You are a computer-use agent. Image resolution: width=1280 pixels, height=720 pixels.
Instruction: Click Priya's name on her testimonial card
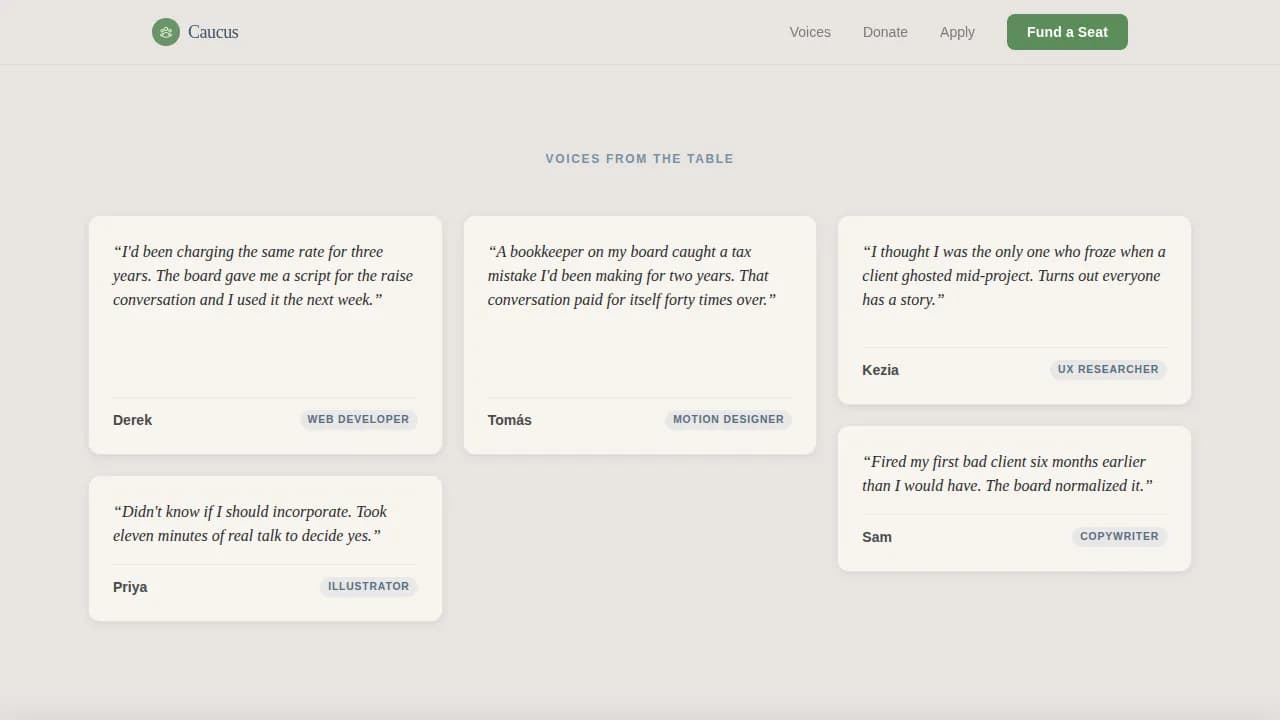(x=129, y=587)
